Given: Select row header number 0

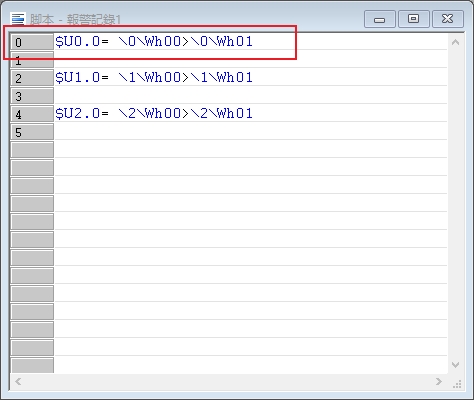Looking at the screenshot, I should (32, 42).
